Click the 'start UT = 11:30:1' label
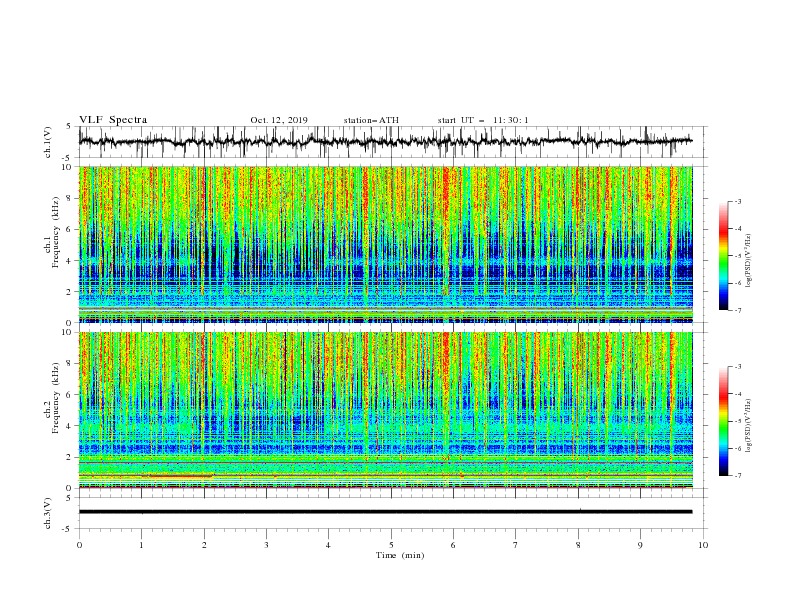792x612 pixels. click(x=483, y=120)
